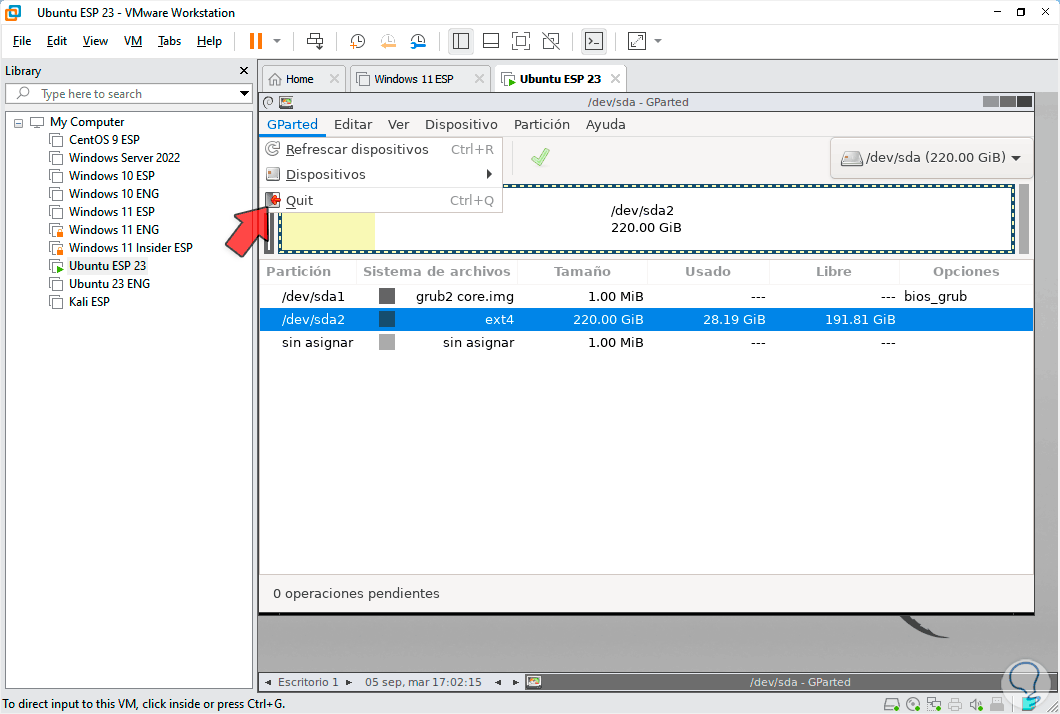Viewport: 1060px width, 714px height.
Task: Click the grub2 core.img color swatch
Action: pos(387,296)
